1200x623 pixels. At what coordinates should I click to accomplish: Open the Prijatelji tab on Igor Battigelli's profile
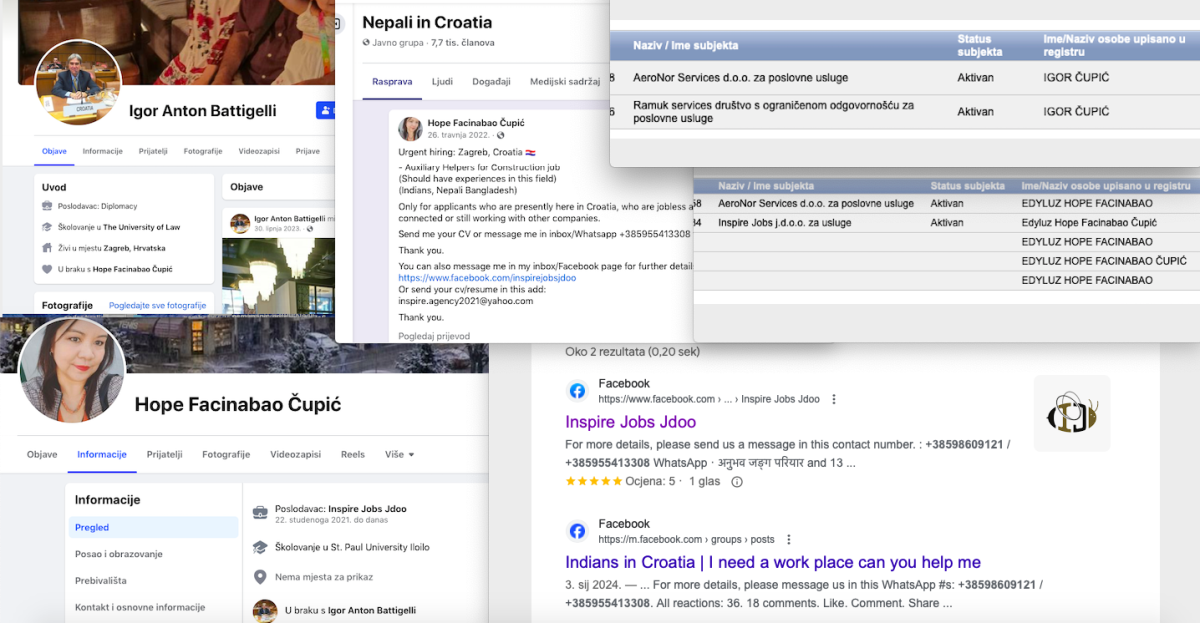(153, 151)
